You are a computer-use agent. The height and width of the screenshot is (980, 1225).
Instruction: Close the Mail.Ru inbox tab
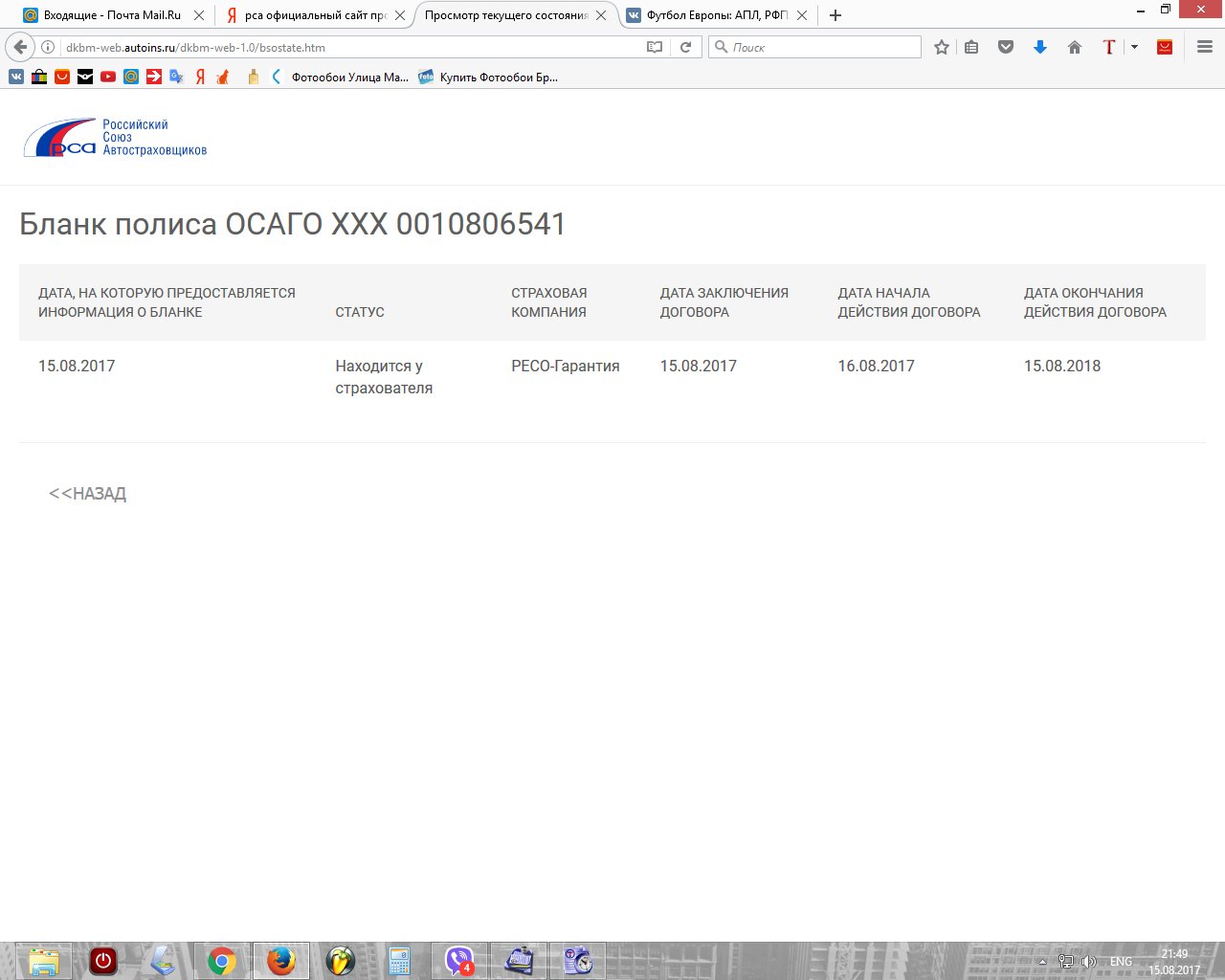(199, 15)
